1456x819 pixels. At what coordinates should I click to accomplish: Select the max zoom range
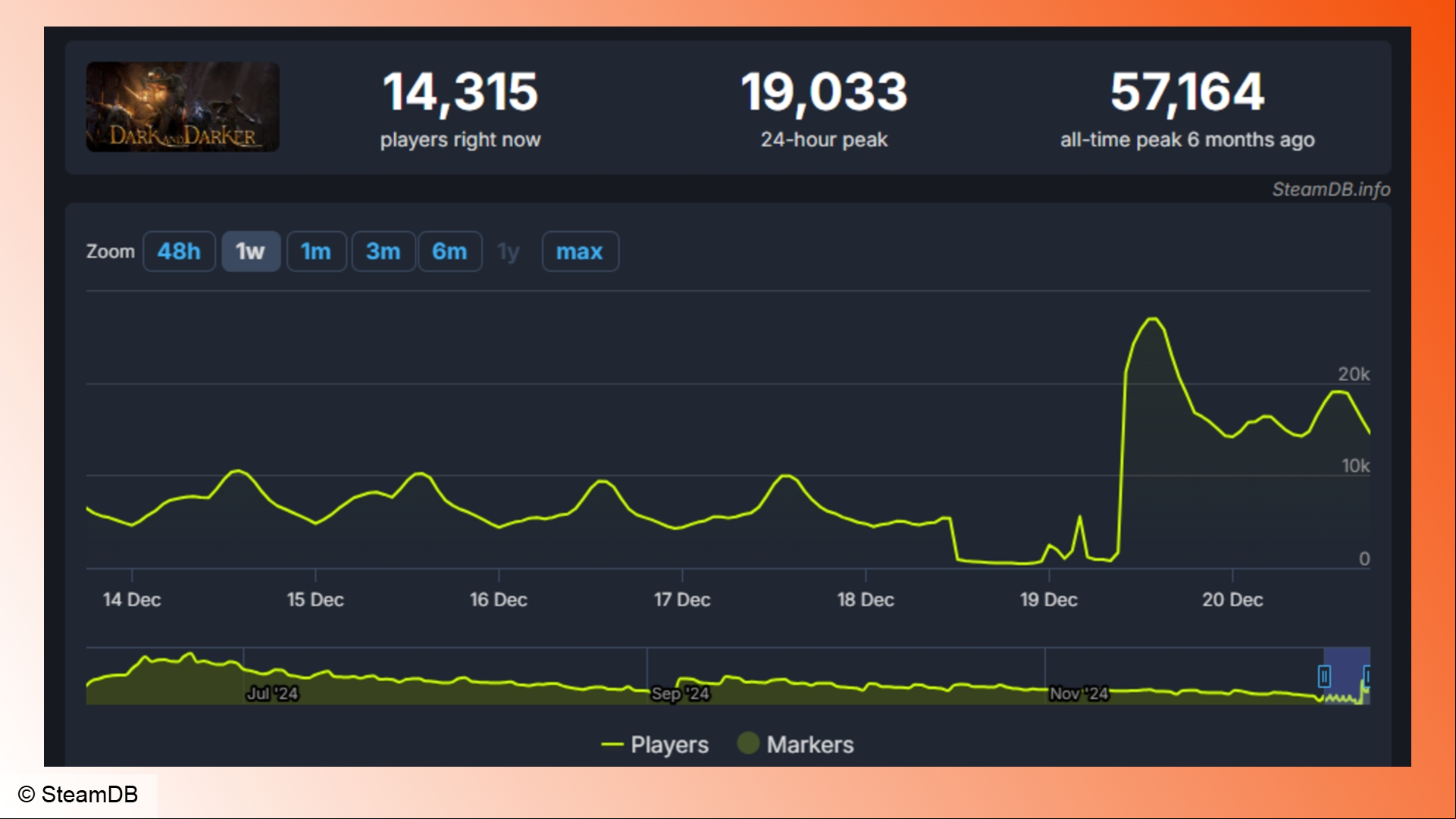coord(580,252)
